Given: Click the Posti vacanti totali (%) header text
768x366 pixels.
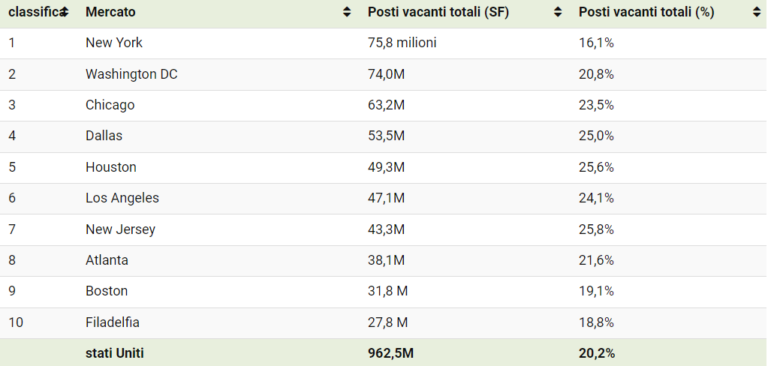Looking at the screenshot, I should coord(646,12).
